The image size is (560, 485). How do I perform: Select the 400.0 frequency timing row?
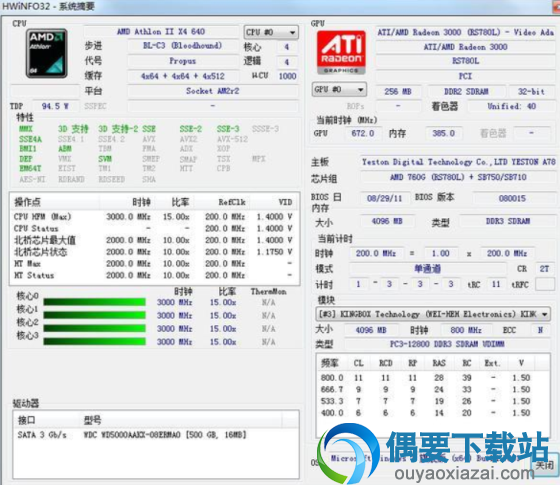(x=433, y=413)
